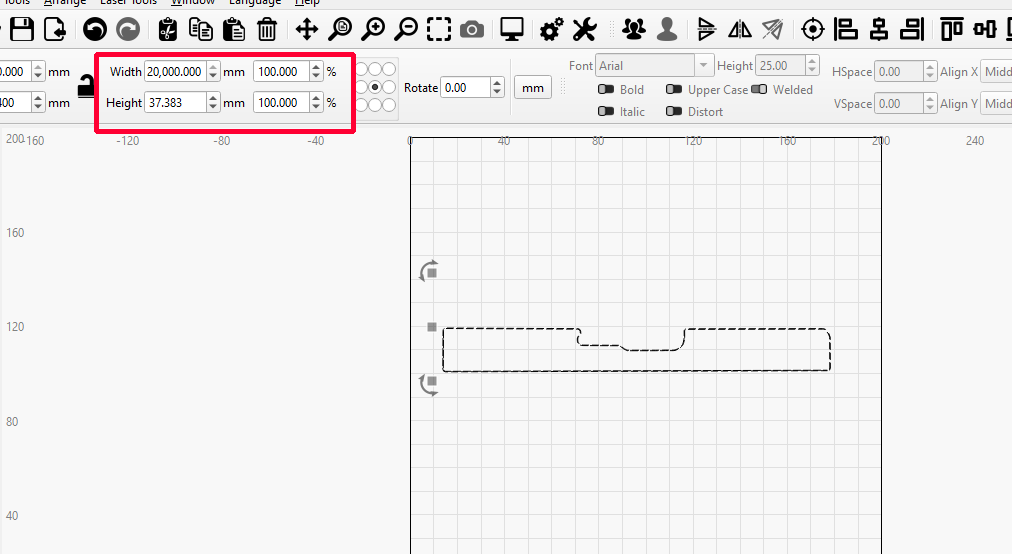
Task: Click the Save file icon
Action: click(x=22, y=29)
